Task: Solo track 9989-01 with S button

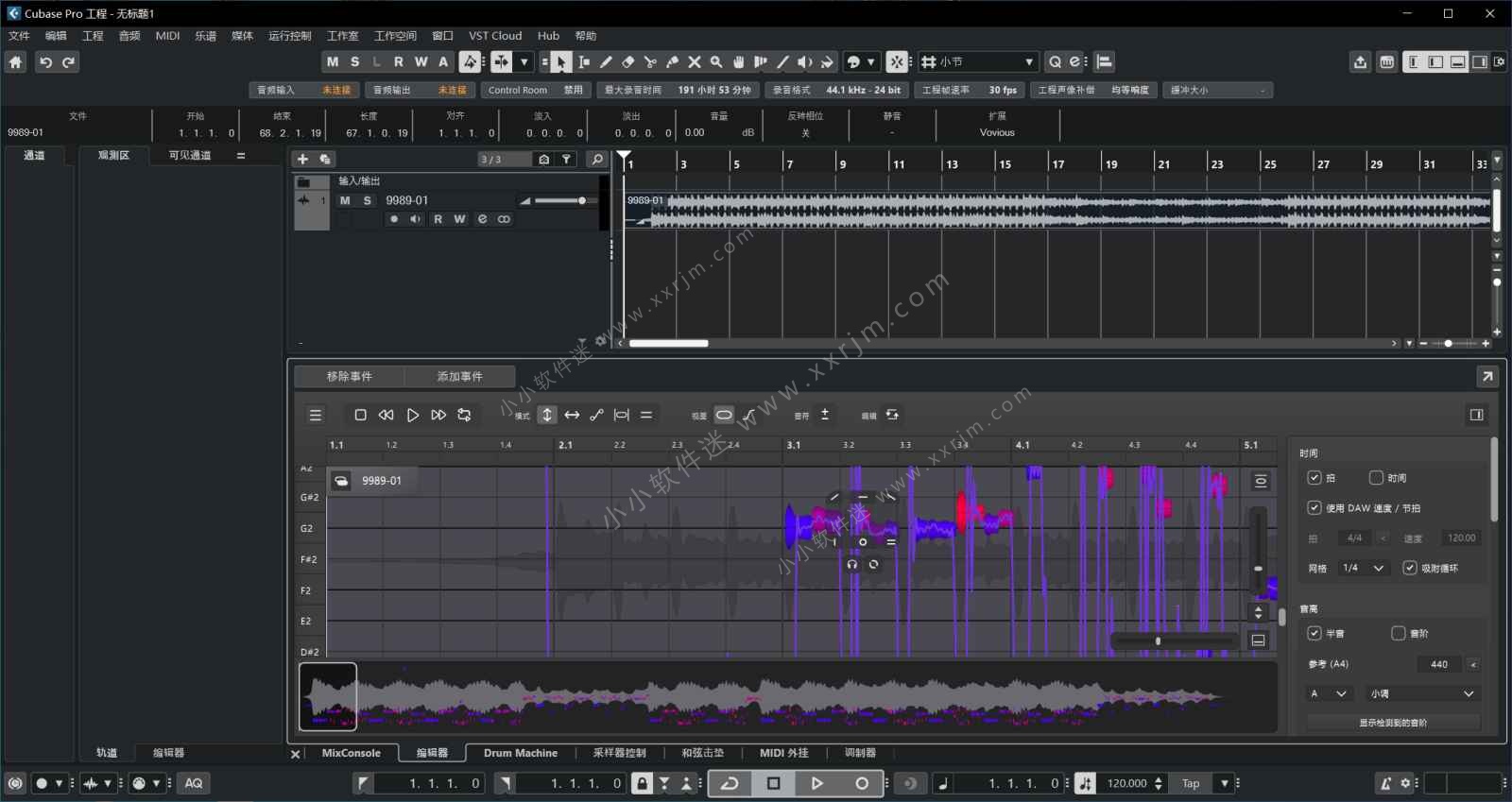Action: click(368, 200)
